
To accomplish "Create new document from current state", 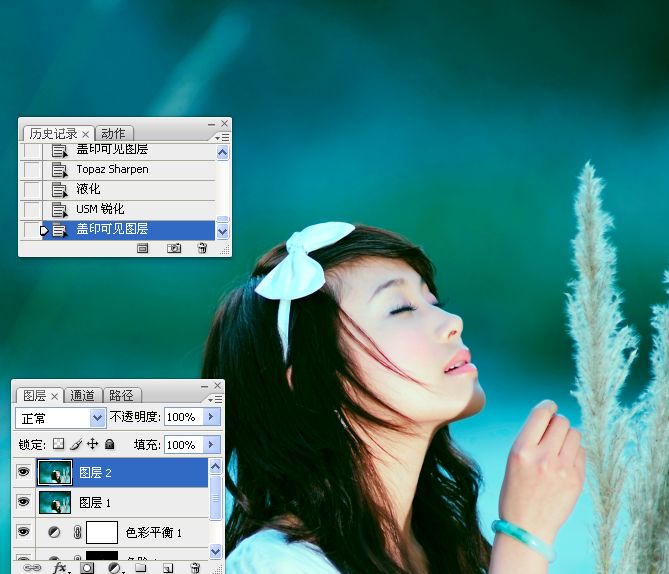I will point(143,248).
